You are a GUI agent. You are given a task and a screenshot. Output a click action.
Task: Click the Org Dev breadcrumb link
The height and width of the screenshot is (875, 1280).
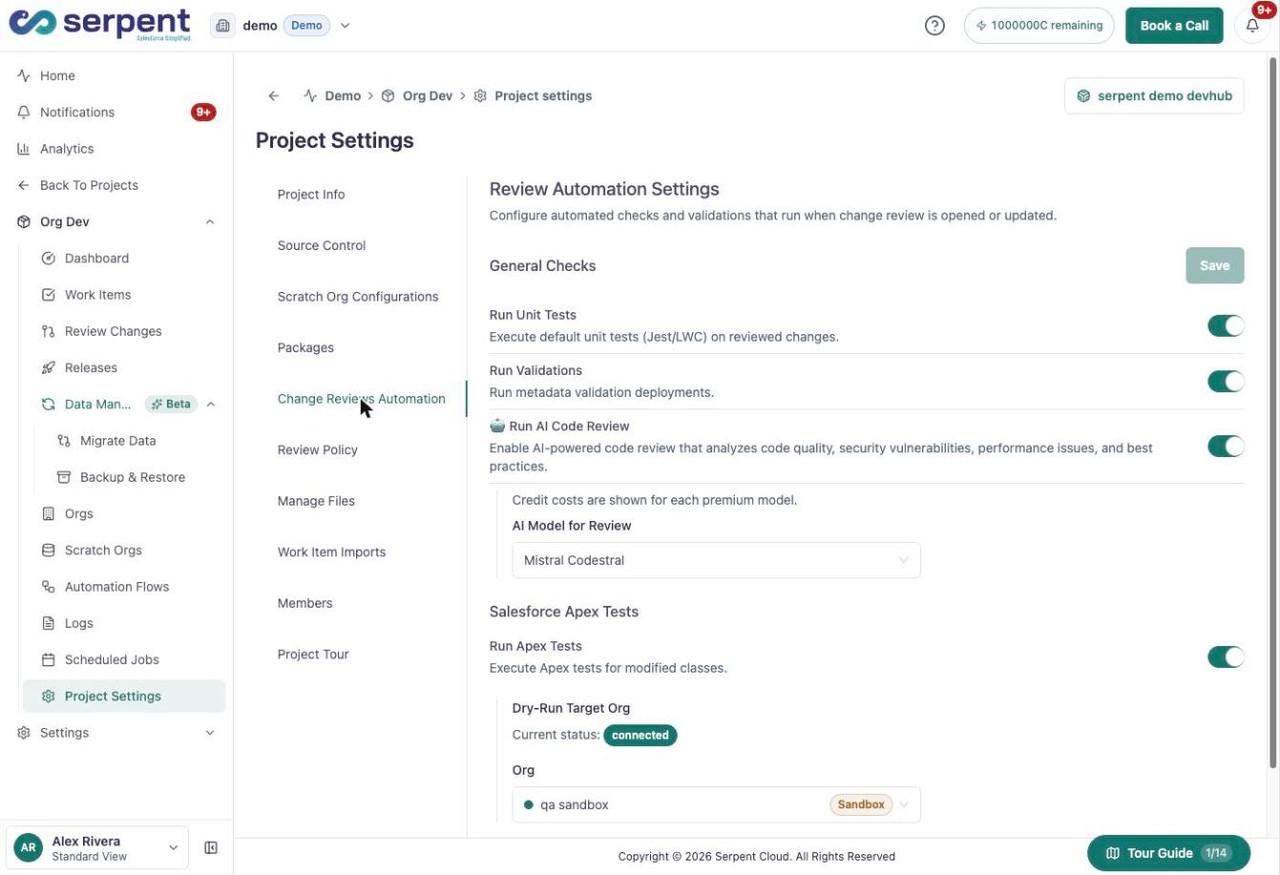(428, 96)
